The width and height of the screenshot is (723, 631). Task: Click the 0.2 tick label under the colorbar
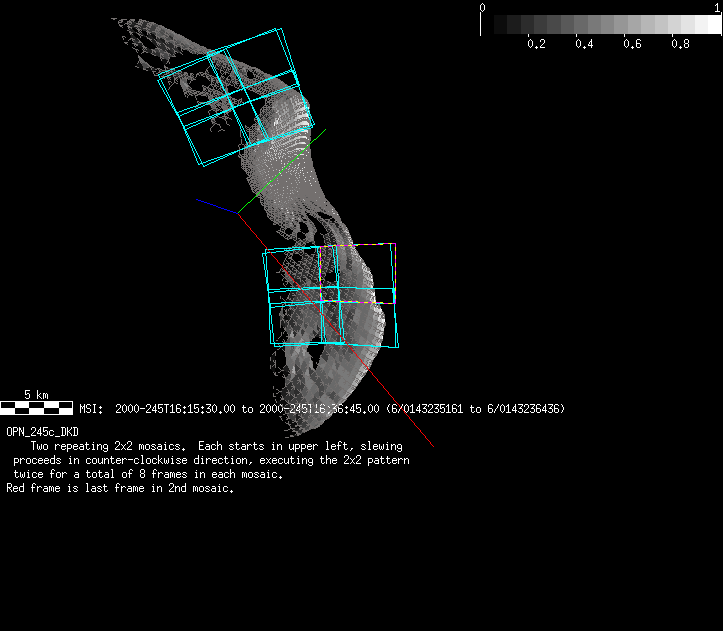536,45
